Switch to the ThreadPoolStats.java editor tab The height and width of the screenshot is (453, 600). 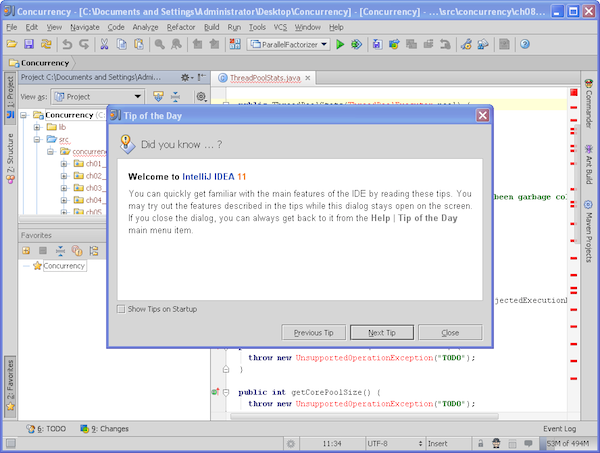264,77
